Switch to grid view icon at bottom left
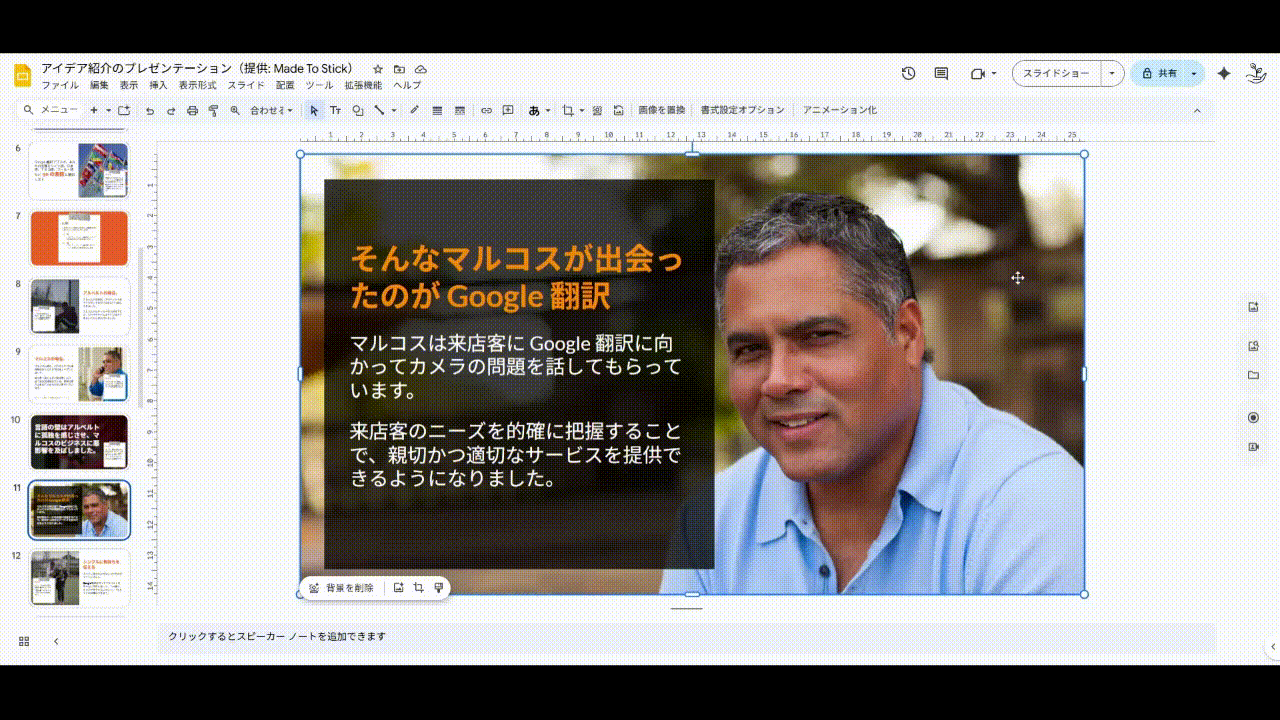Image resolution: width=1280 pixels, height=720 pixels. pyautogui.click(x=24, y=641)
